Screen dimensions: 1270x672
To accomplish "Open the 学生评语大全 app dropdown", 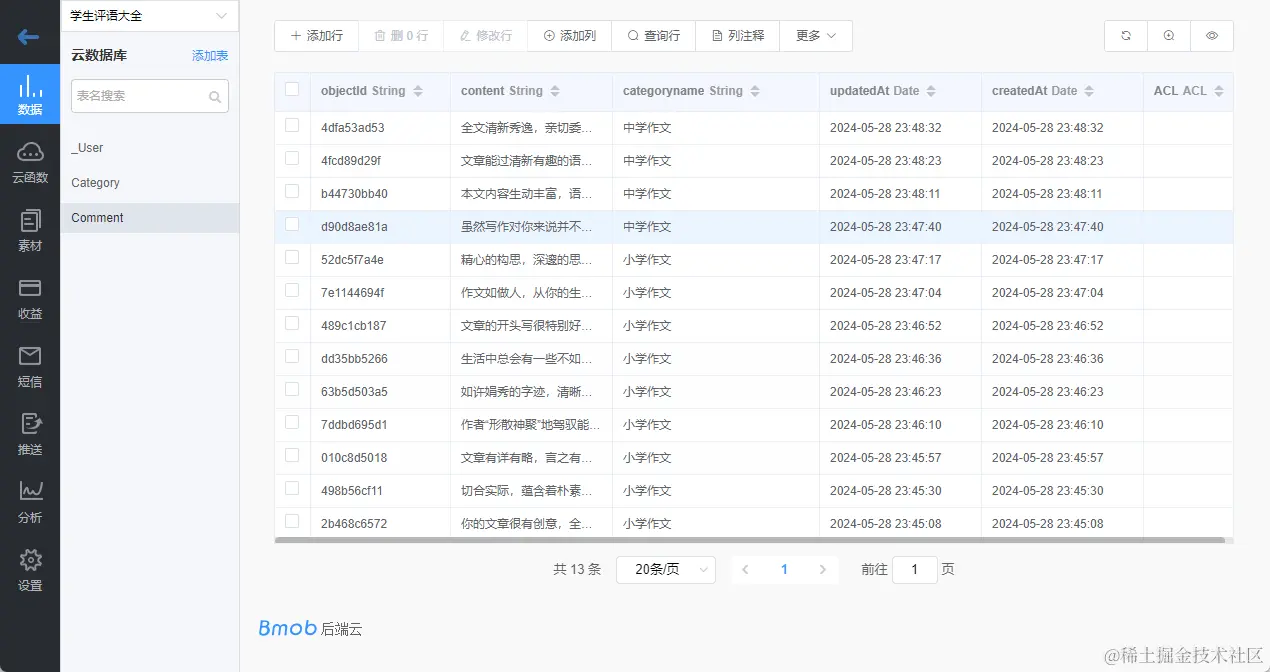I will coord(150,16).
